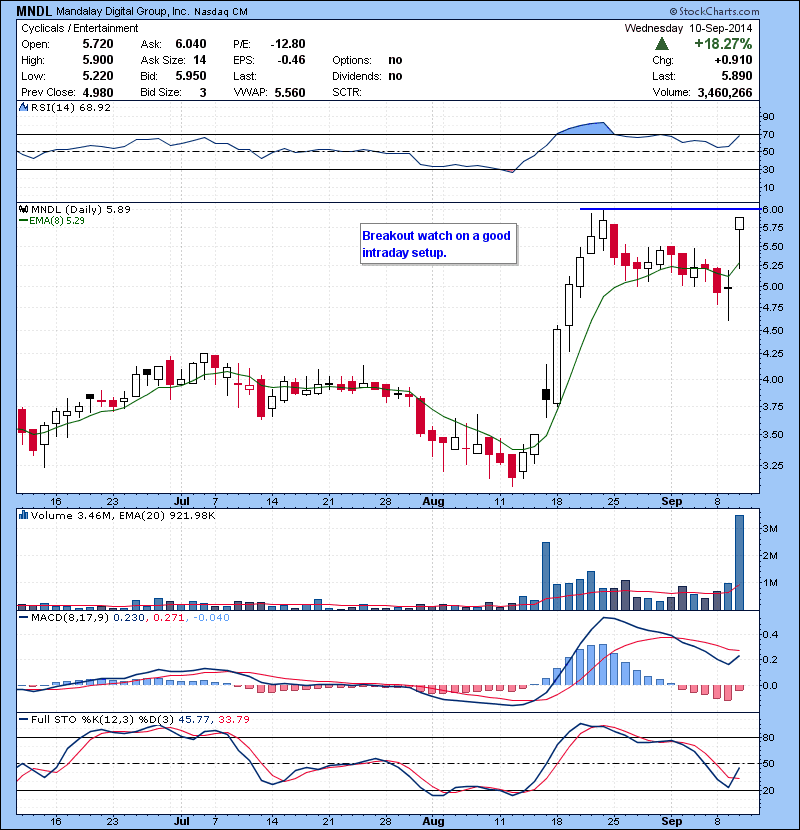800x830 pixels.
Task: Click the Aug label below the price chart
Action: click(x=433, y=501)
